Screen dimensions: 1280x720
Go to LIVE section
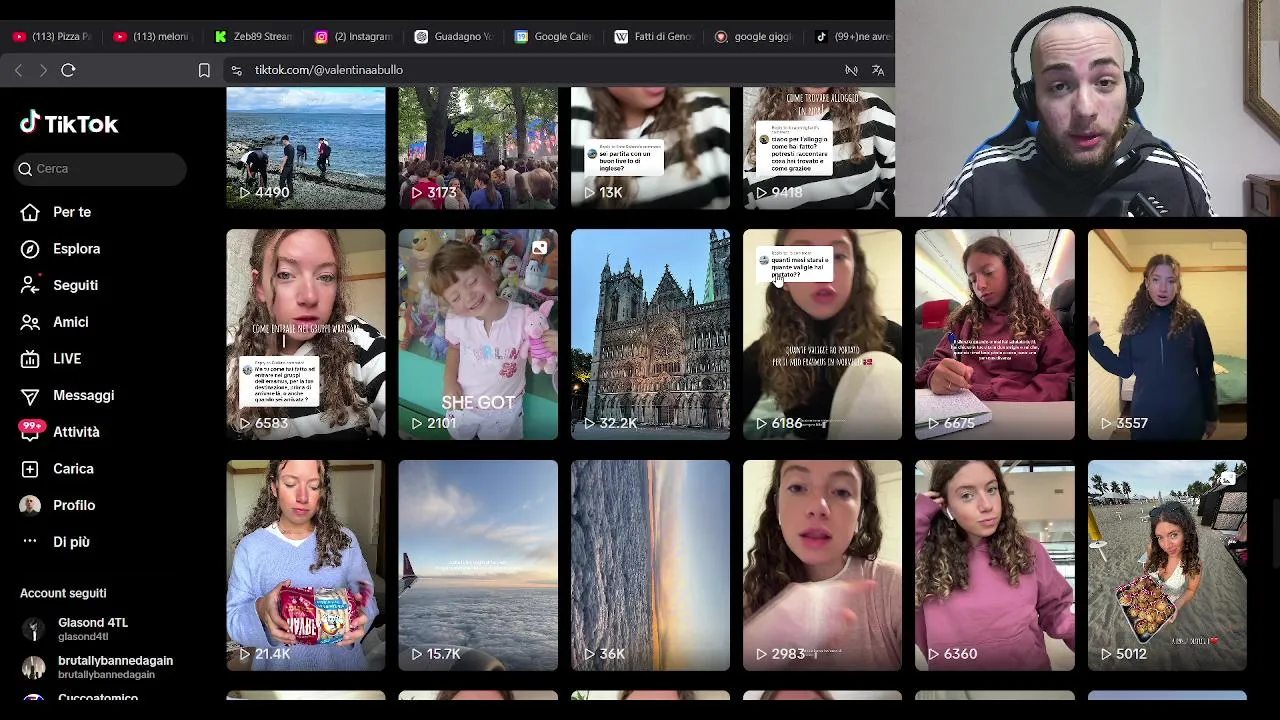click(x=67, y=359)
